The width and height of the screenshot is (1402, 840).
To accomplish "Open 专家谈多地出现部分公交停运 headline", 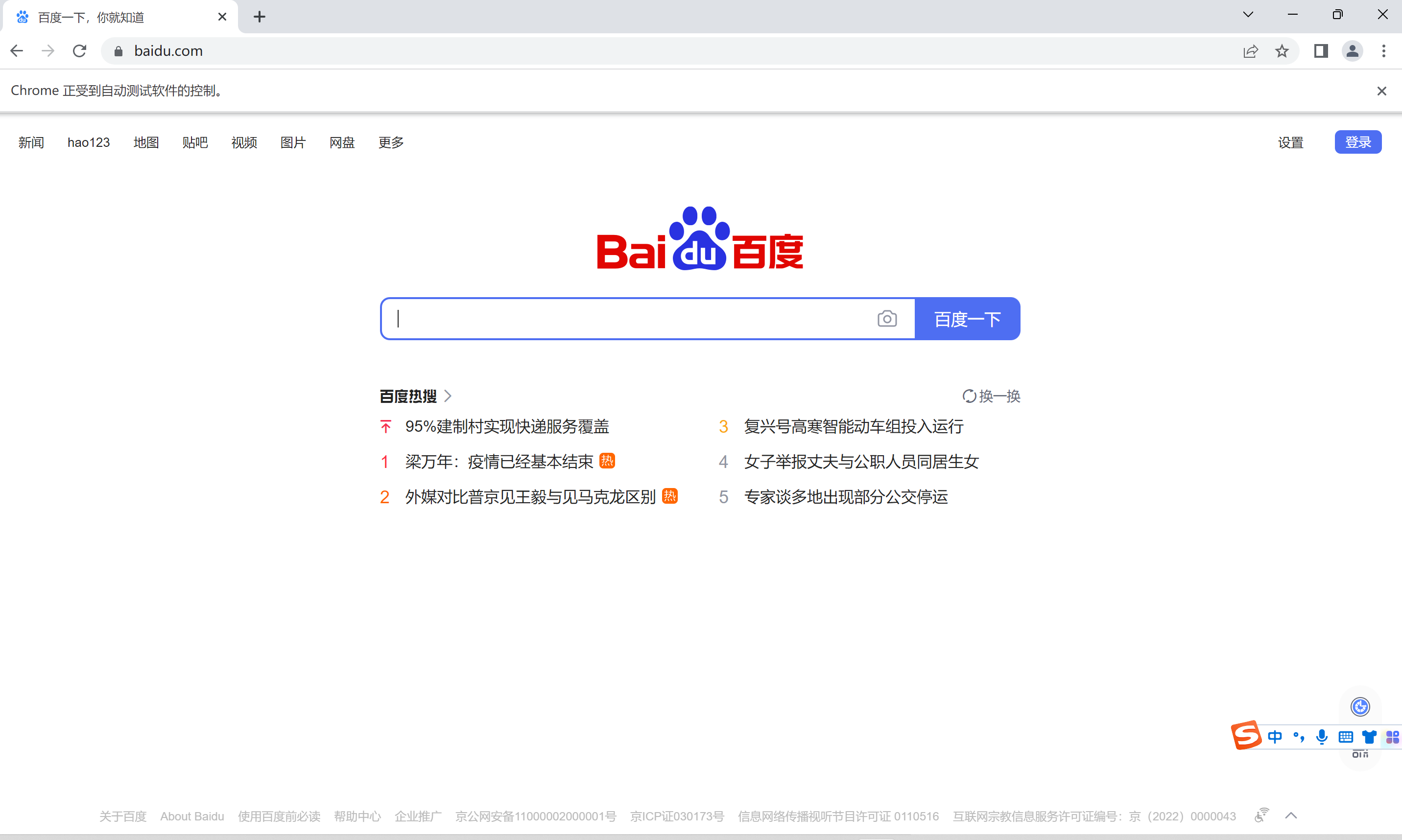I will (845, 496).
